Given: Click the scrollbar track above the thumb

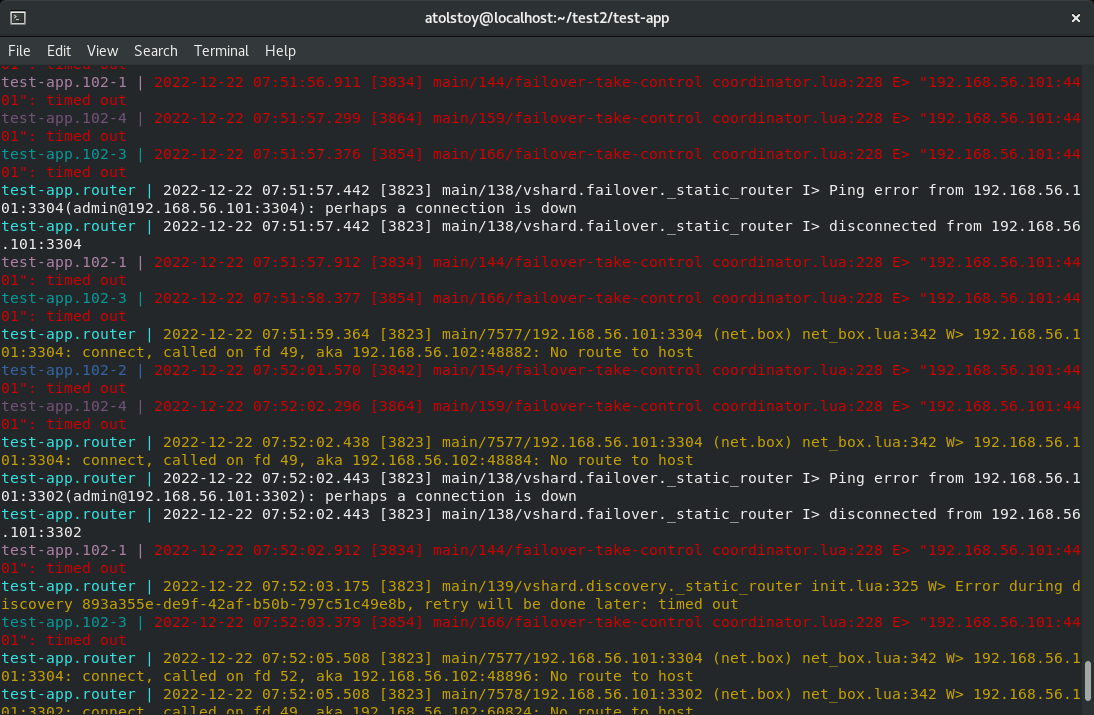Looking at the screenshot, I should (x=1088, y=363).
